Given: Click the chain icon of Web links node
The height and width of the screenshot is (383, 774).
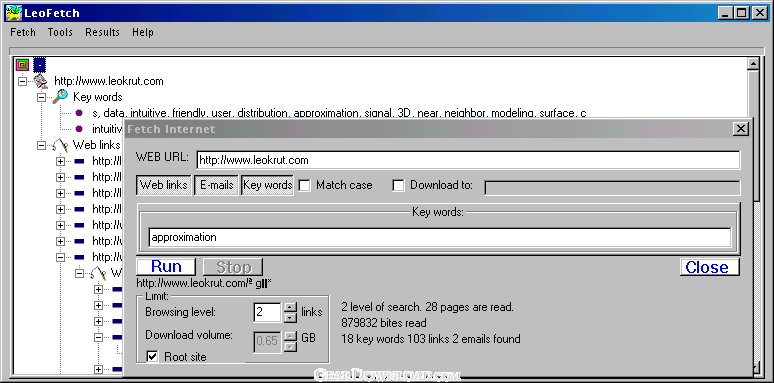Looking at the screenshot, I should (x=60, y=145).
